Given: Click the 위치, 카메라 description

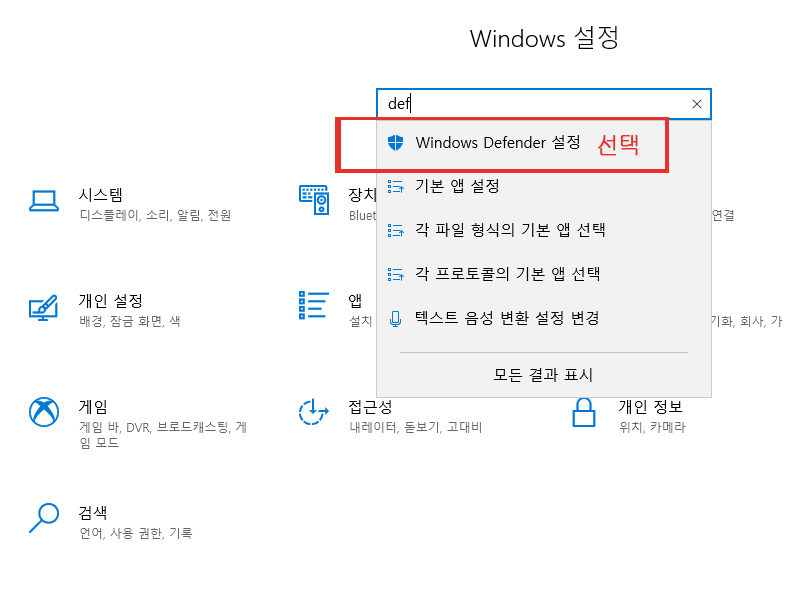Looking at the screenshot, I should pos(652,428).
